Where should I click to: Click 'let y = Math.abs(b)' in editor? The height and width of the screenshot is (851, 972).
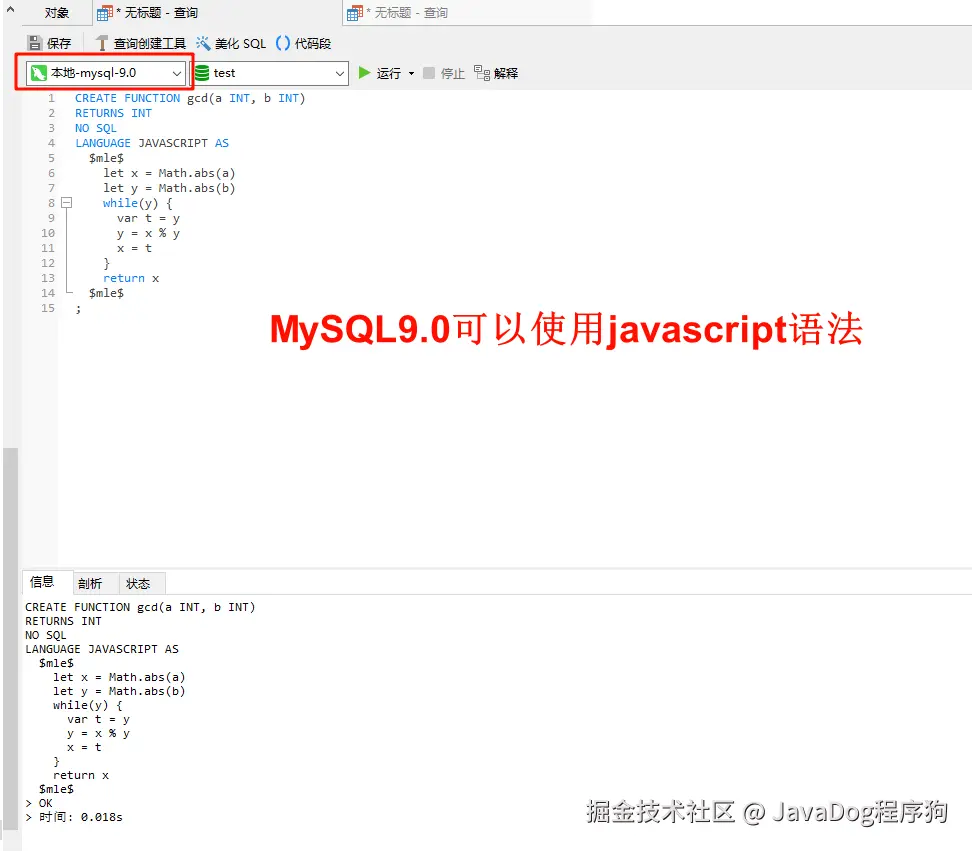pyautogui.click(x=169, y=188)
